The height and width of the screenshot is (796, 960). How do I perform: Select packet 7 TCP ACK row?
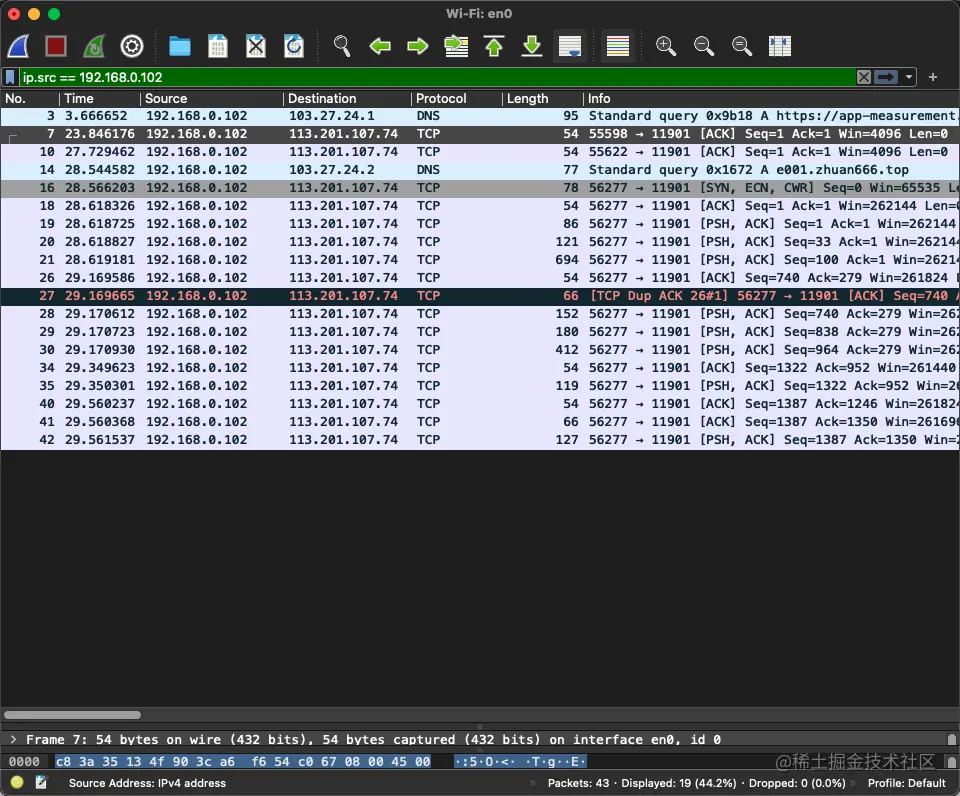coord(480,134)
